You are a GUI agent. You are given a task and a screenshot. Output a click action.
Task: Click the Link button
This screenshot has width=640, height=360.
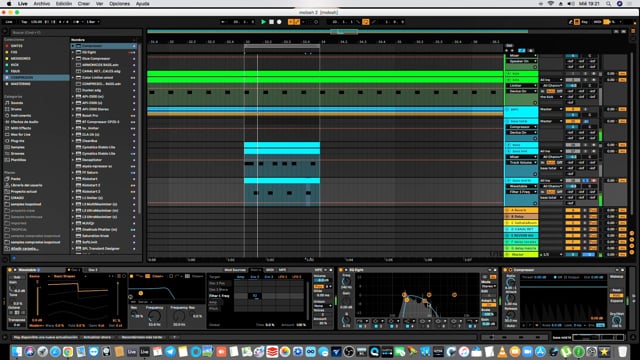[9, 22]
